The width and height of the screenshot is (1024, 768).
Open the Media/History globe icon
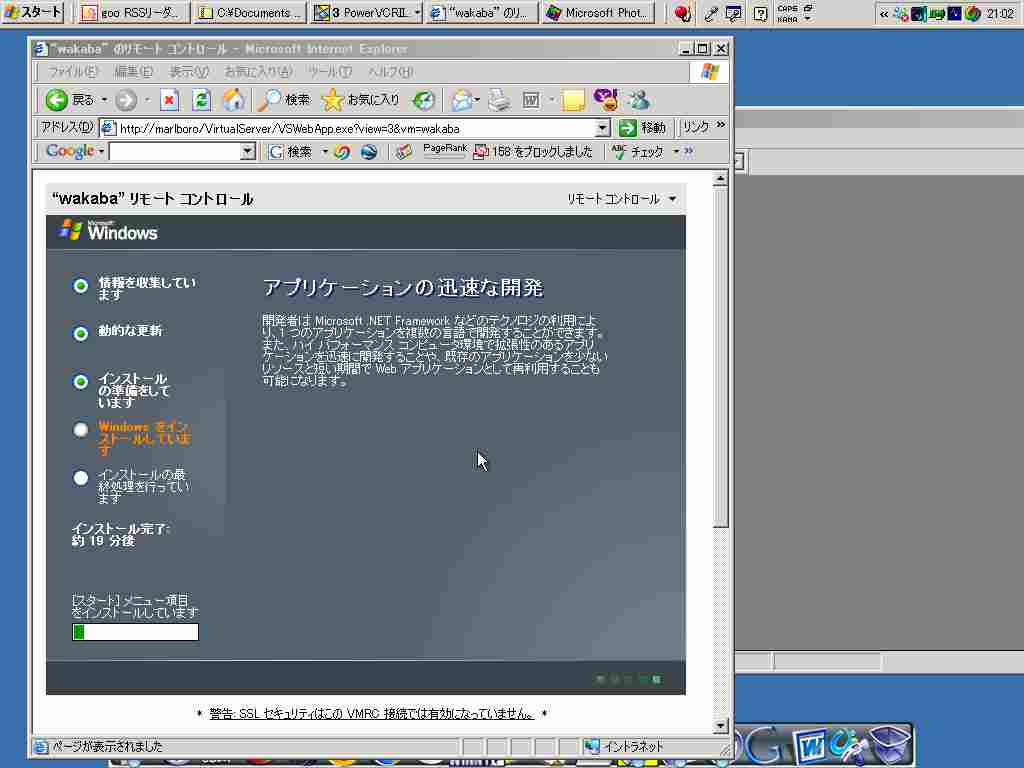pos(424,100)
